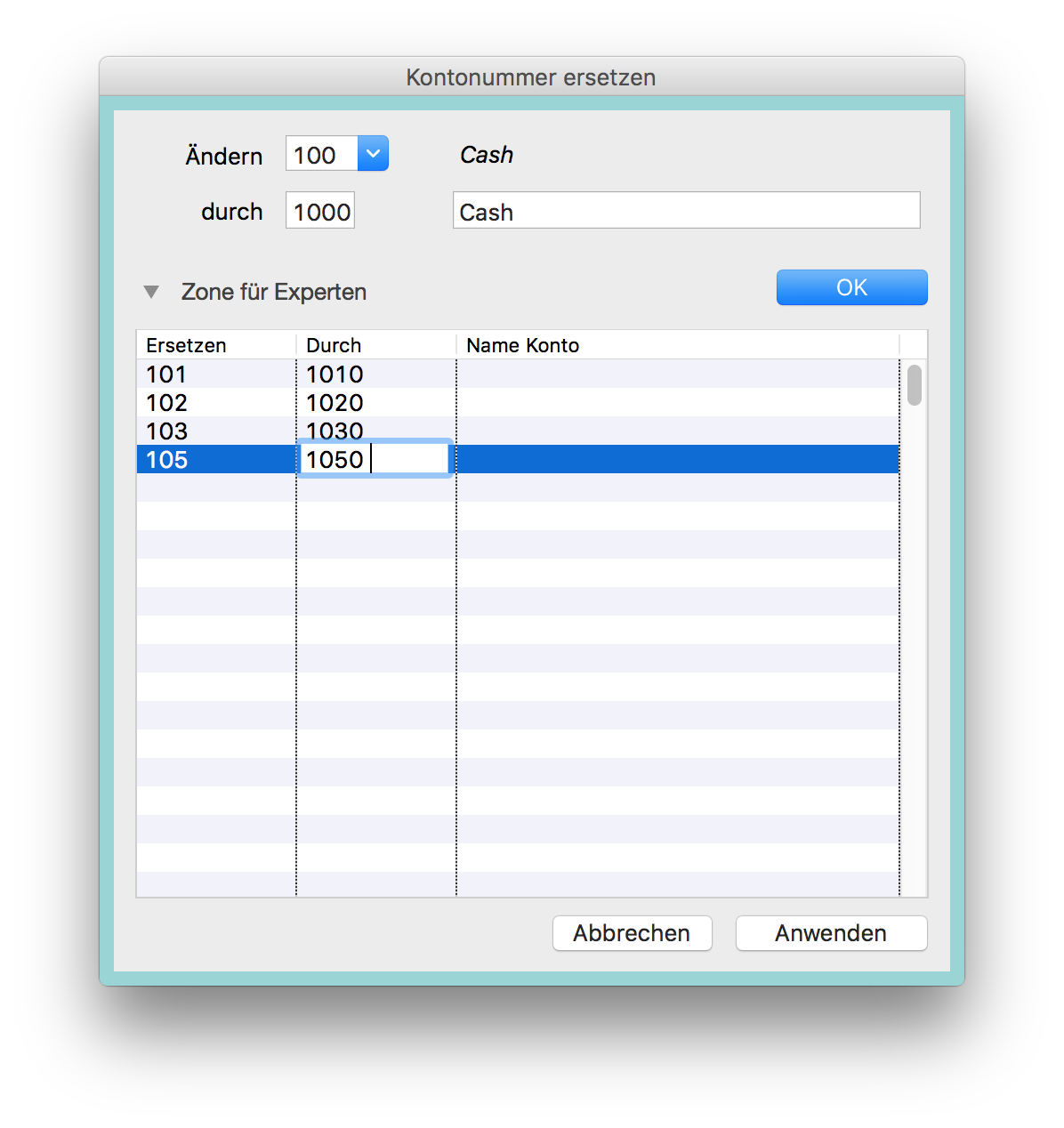Click the Anwenden button
Screen dimensions: 1064x1128
pyautogui.click(x=830, y=933)
